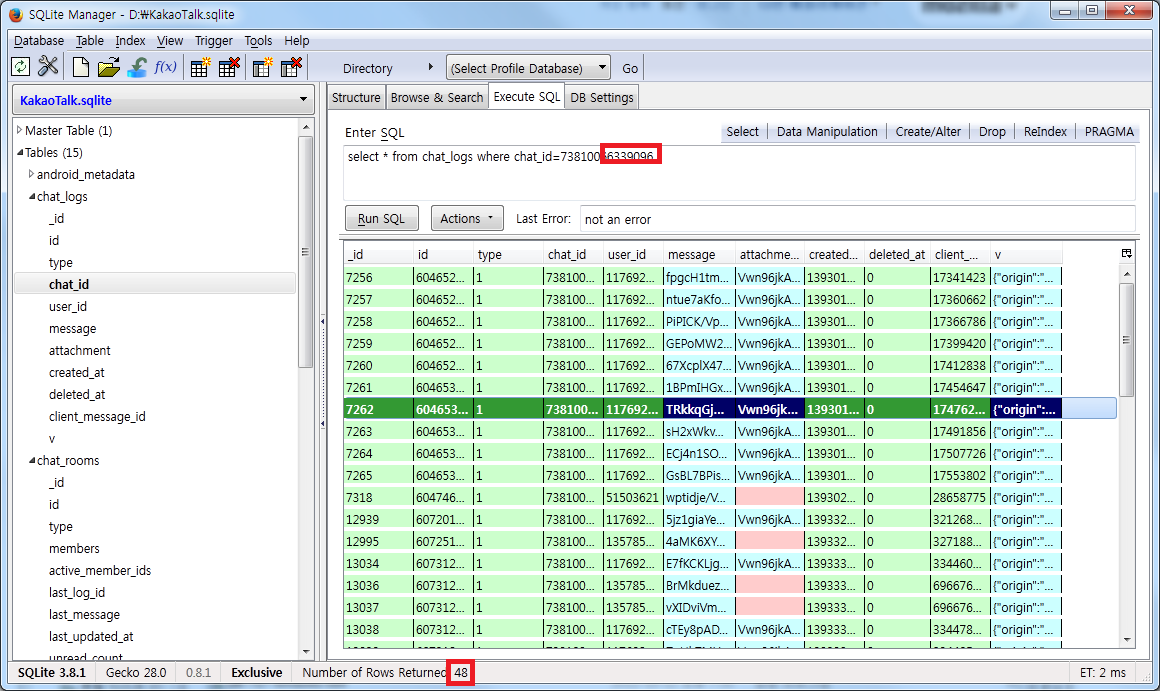1160x691 pixels.
Task: Click the f(x) user-defined functions icon
Action: (x=165, y=67)
